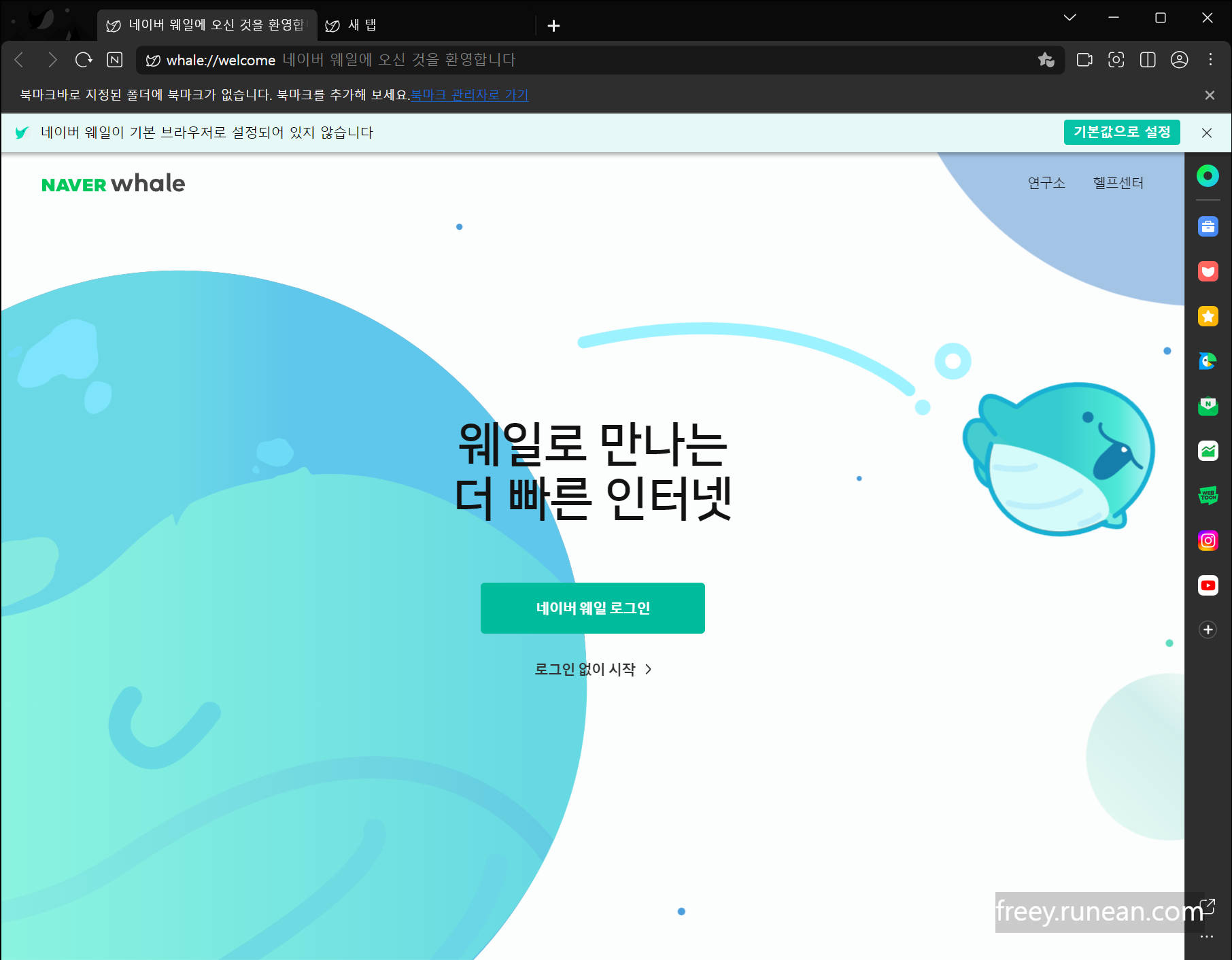This screenshot has width=1232, height=960.
Task: Open Instagram in the sidebar
Action: (x=1208, y=541)
